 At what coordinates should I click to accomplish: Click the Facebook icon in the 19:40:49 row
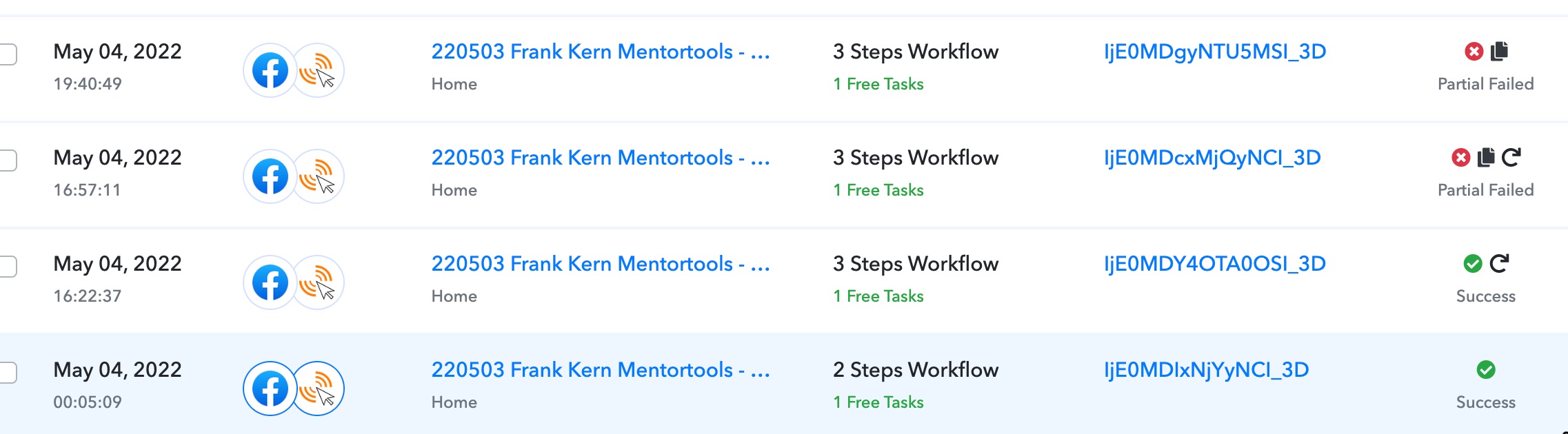tap(270, 70)
